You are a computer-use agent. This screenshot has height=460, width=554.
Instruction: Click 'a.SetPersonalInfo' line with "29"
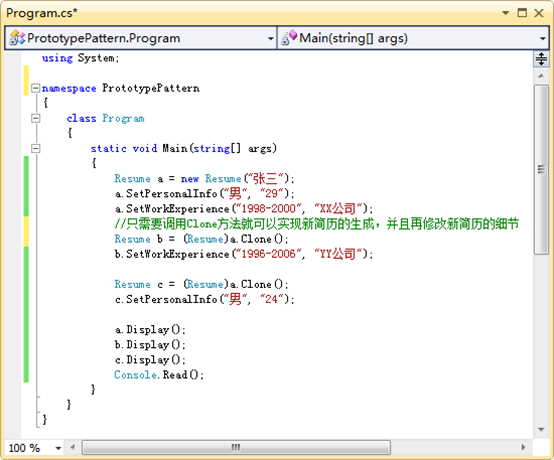204,194
